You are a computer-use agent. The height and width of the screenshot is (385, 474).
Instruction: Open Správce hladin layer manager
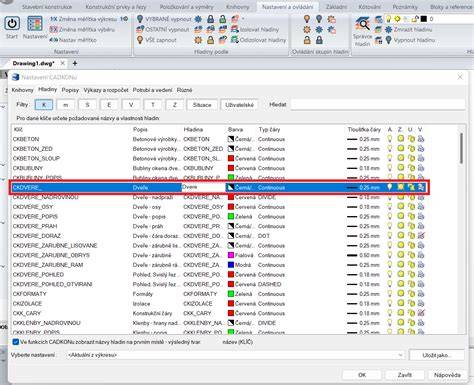click(362, 32)
